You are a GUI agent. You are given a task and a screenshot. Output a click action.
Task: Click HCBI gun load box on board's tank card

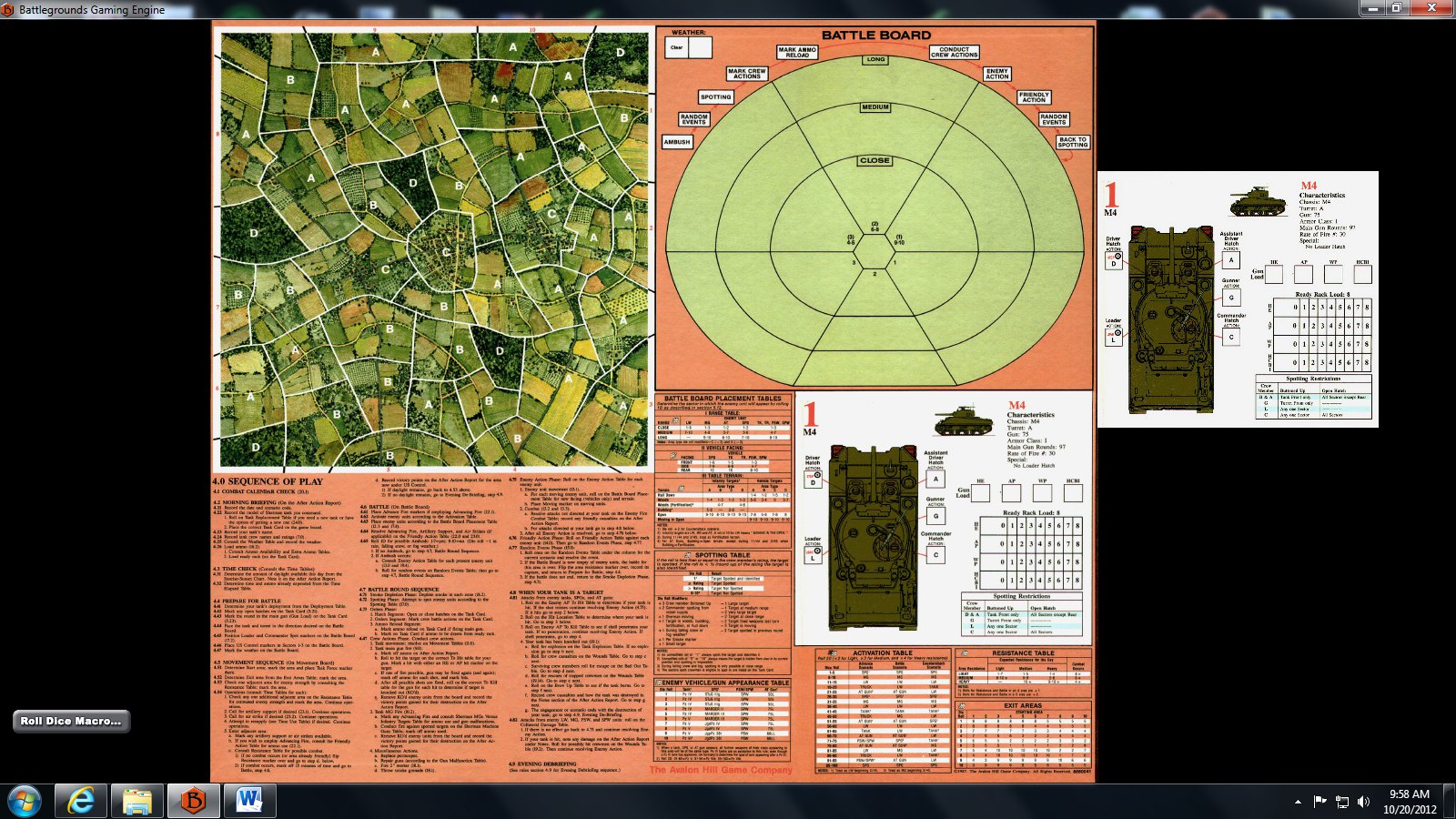click(x=1074, y=493)
